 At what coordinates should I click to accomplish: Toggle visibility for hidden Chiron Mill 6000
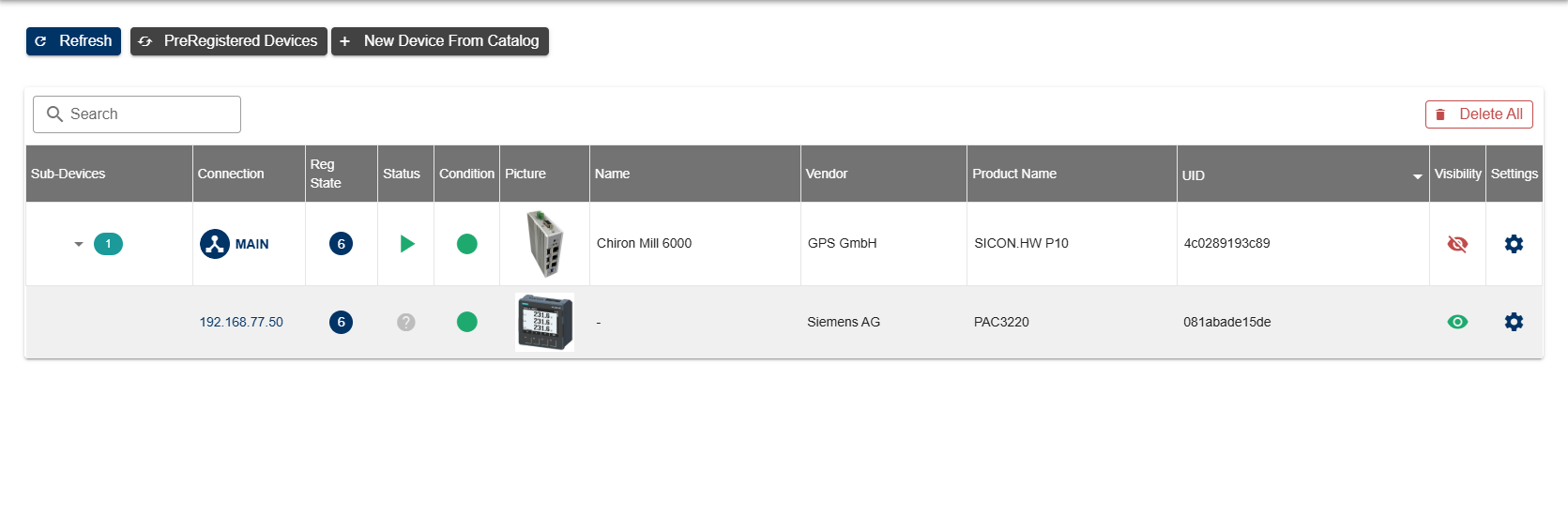point(1457,244)
